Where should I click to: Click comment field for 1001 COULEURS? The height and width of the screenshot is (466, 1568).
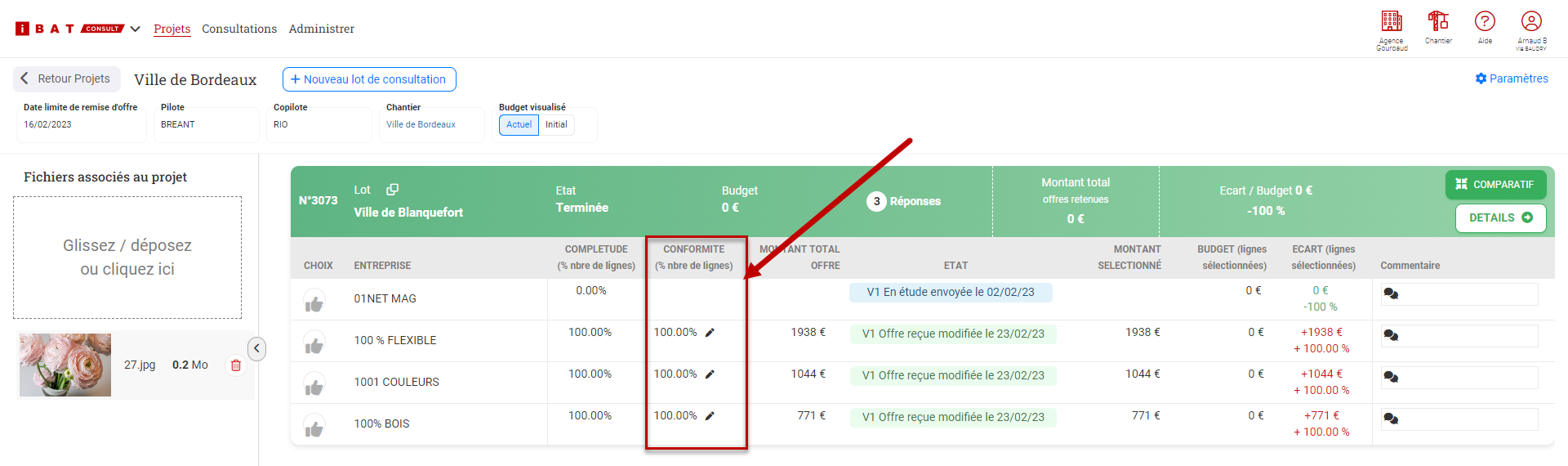(1459, 378)
